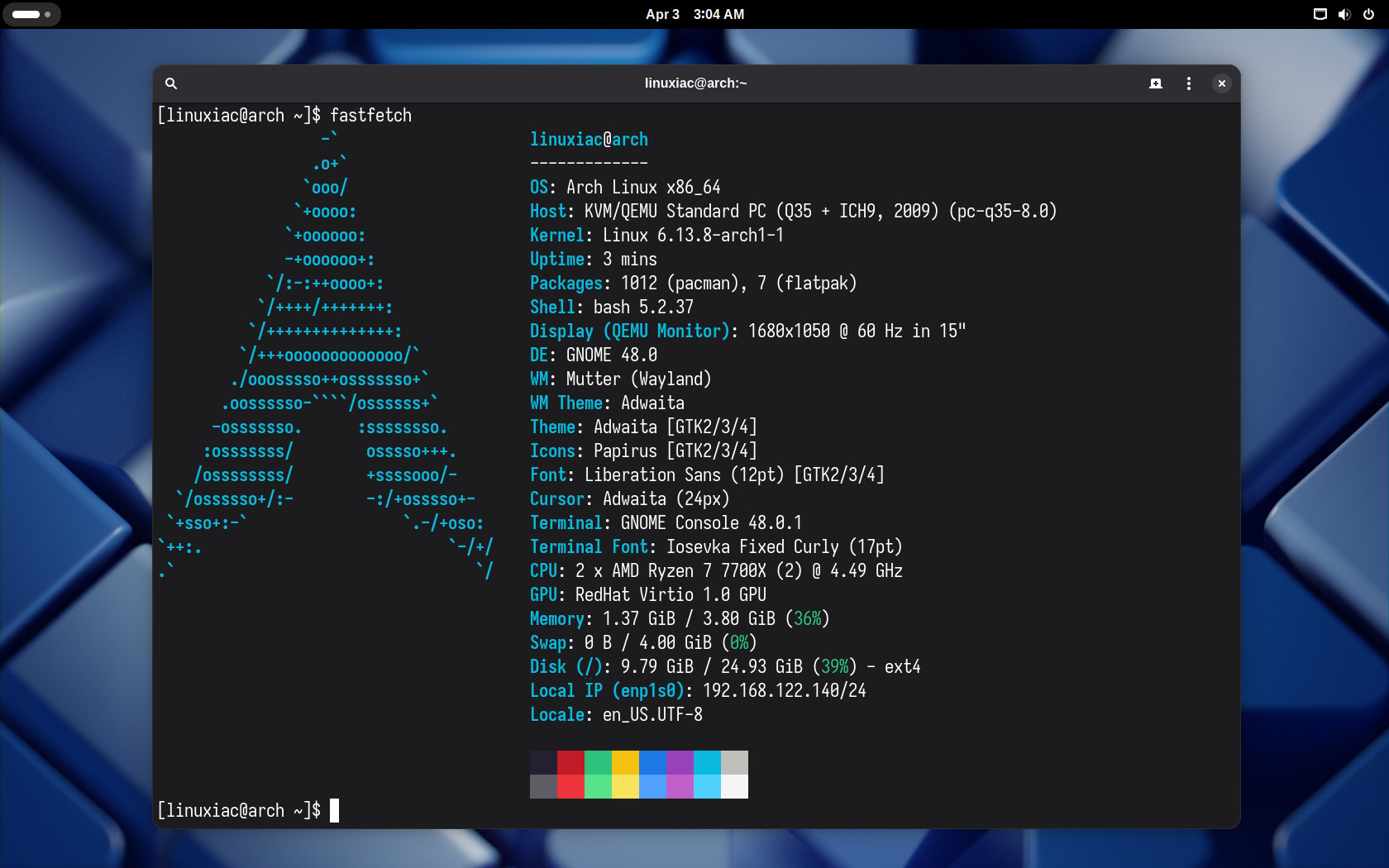The height and width of the screenshot is (868, 1389).
Task: Click the 'WM Theme: Adwaita' line
Action: click(x=607, y=403)
